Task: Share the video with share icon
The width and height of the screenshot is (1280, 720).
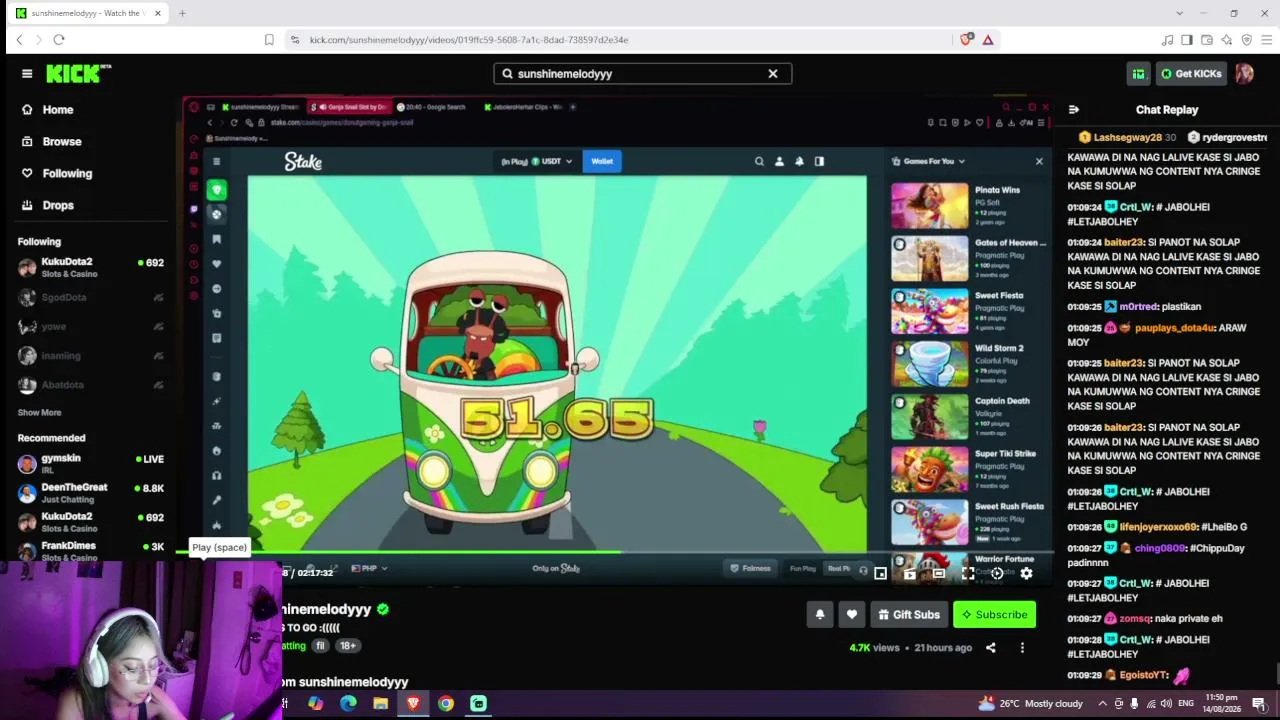Action: tap(991, 648)
